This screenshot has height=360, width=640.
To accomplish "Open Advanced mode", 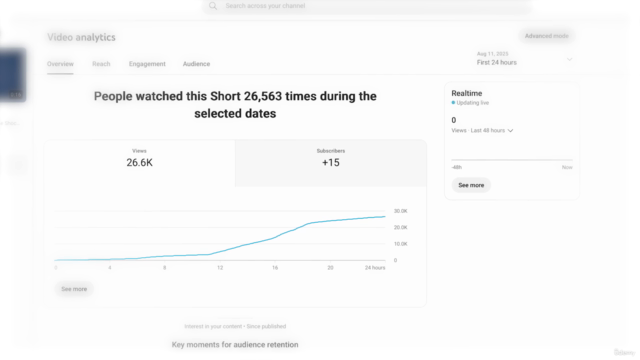I will (x=547, y=36).
